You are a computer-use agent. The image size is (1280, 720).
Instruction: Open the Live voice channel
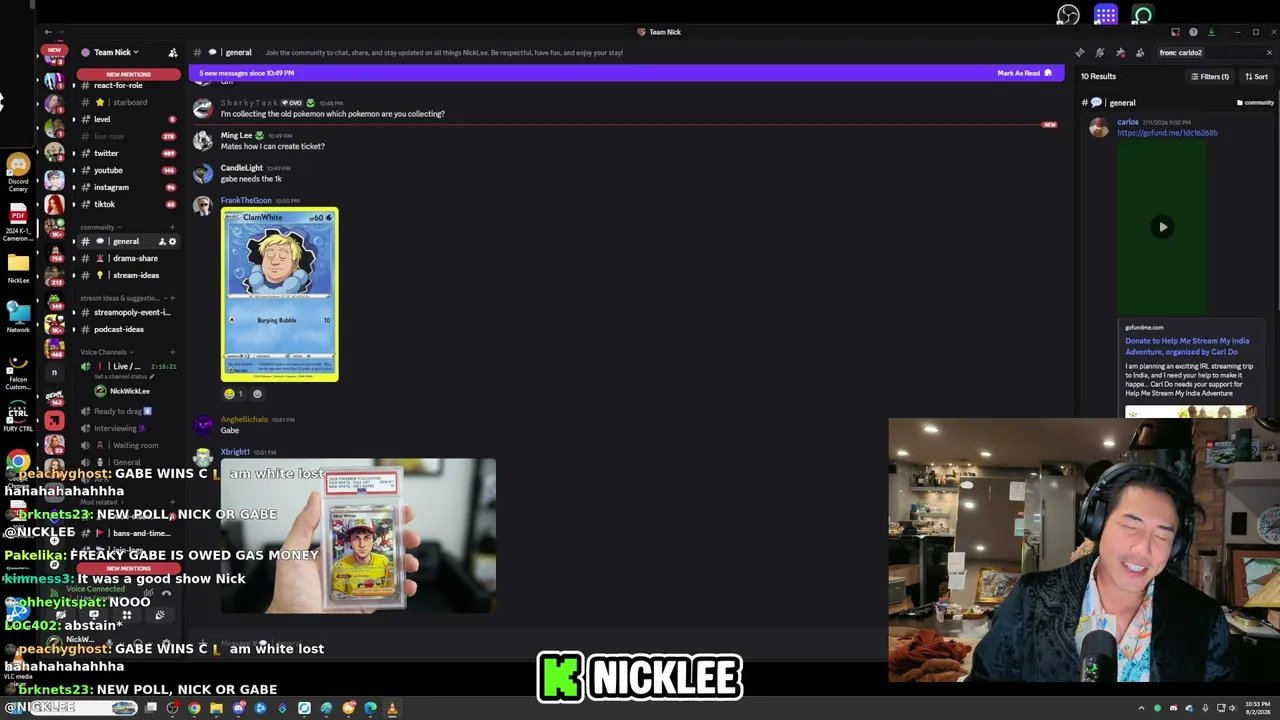pyautogui.click(x=129, y=366)
